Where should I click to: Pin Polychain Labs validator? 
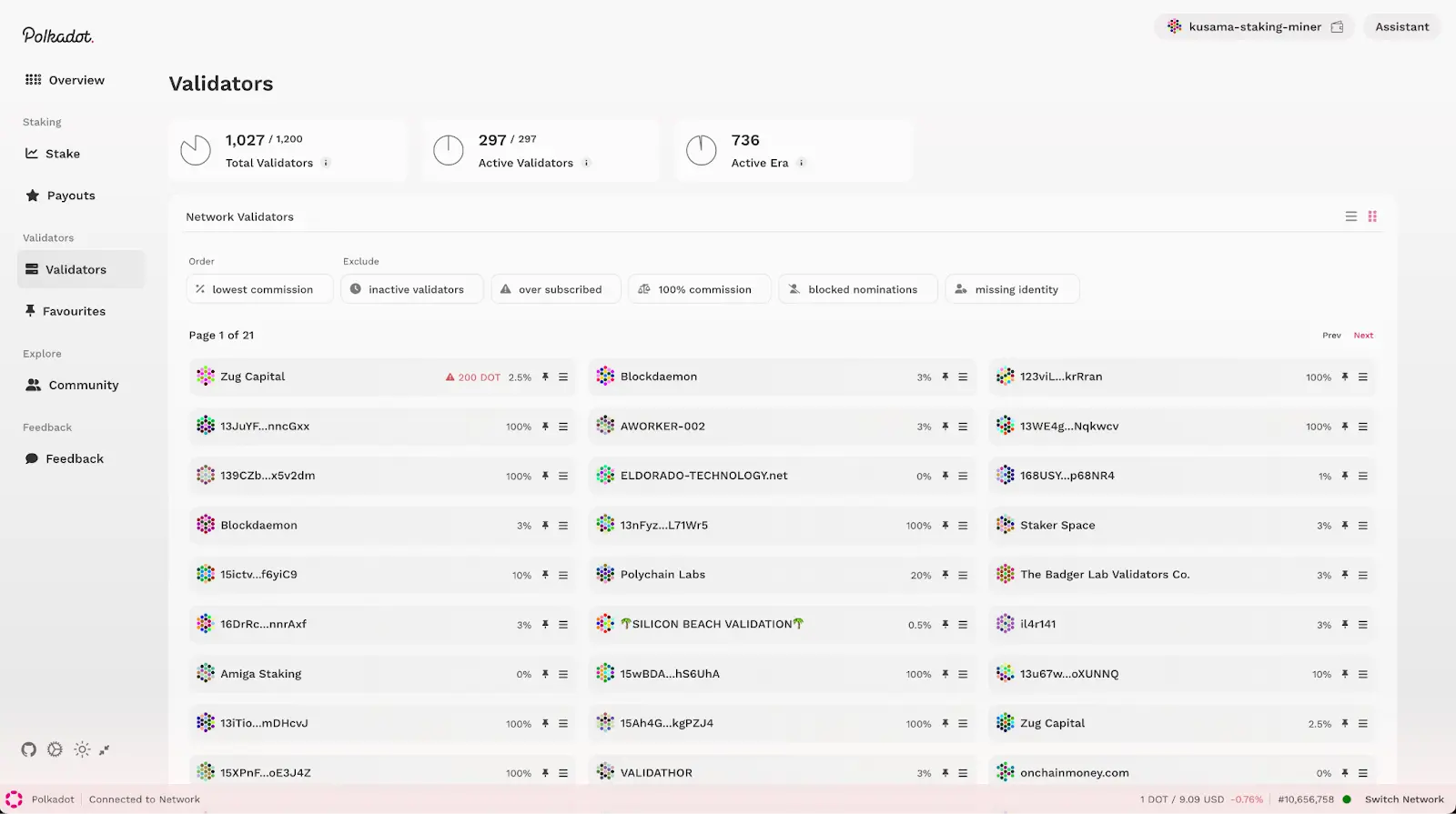pyautogui.click(x=945, y=575)
